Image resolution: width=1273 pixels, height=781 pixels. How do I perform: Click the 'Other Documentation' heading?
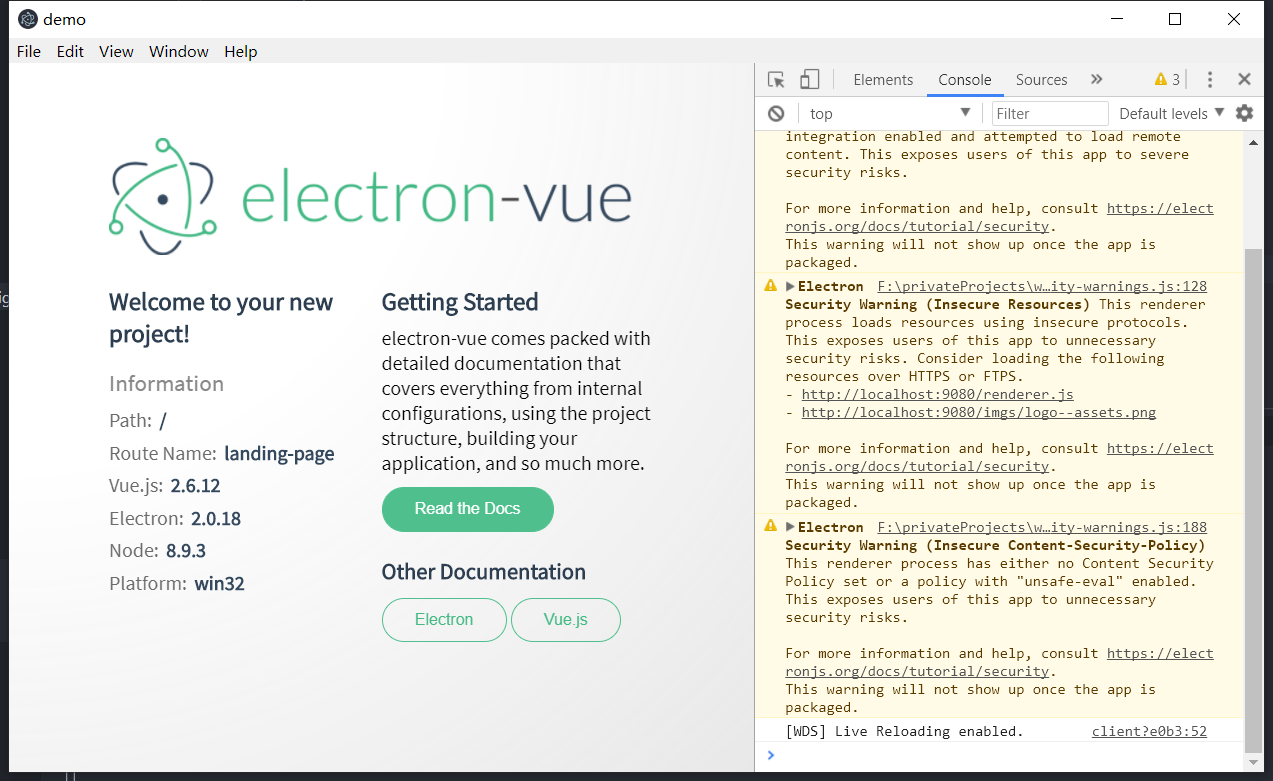pos(484,572)
